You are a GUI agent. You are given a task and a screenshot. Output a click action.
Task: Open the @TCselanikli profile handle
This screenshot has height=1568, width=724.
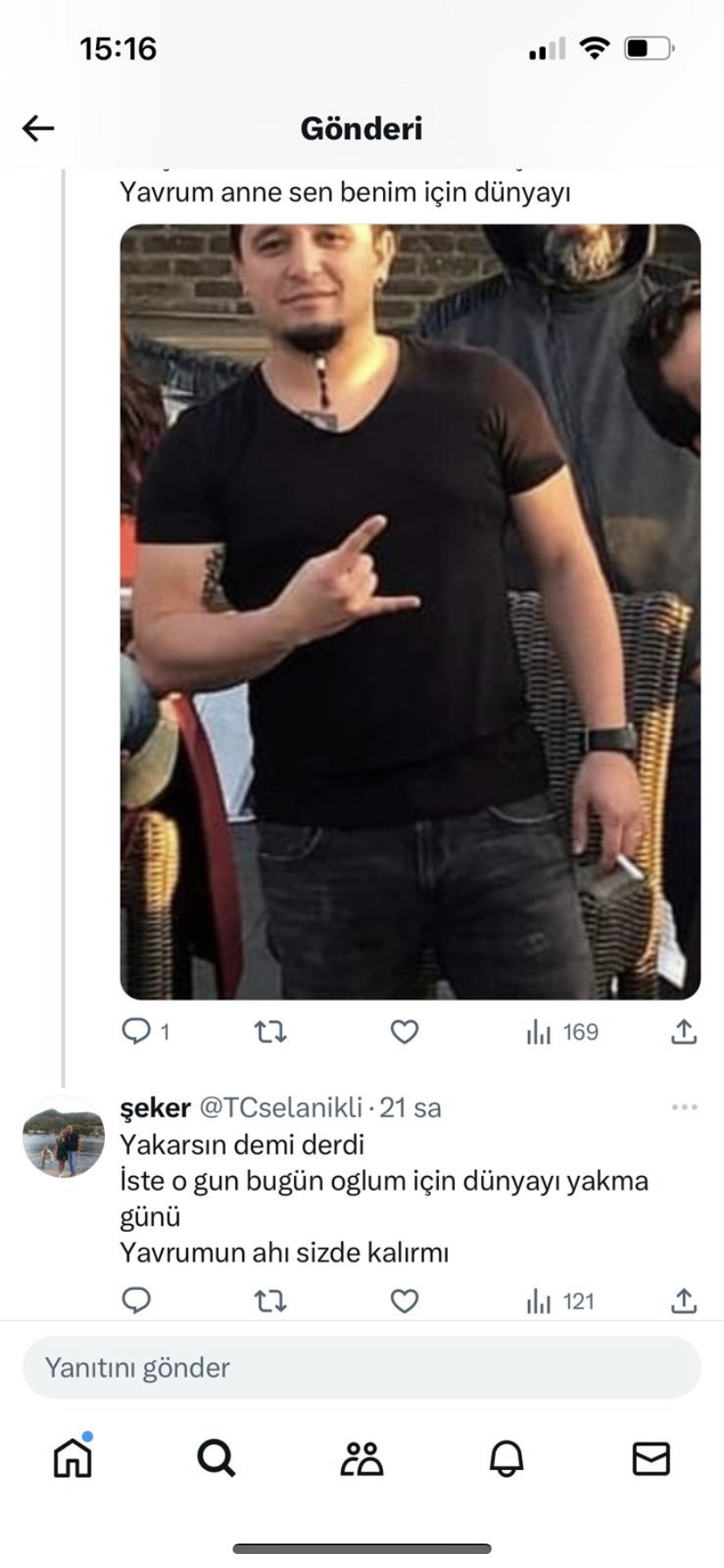[281, 1108]
